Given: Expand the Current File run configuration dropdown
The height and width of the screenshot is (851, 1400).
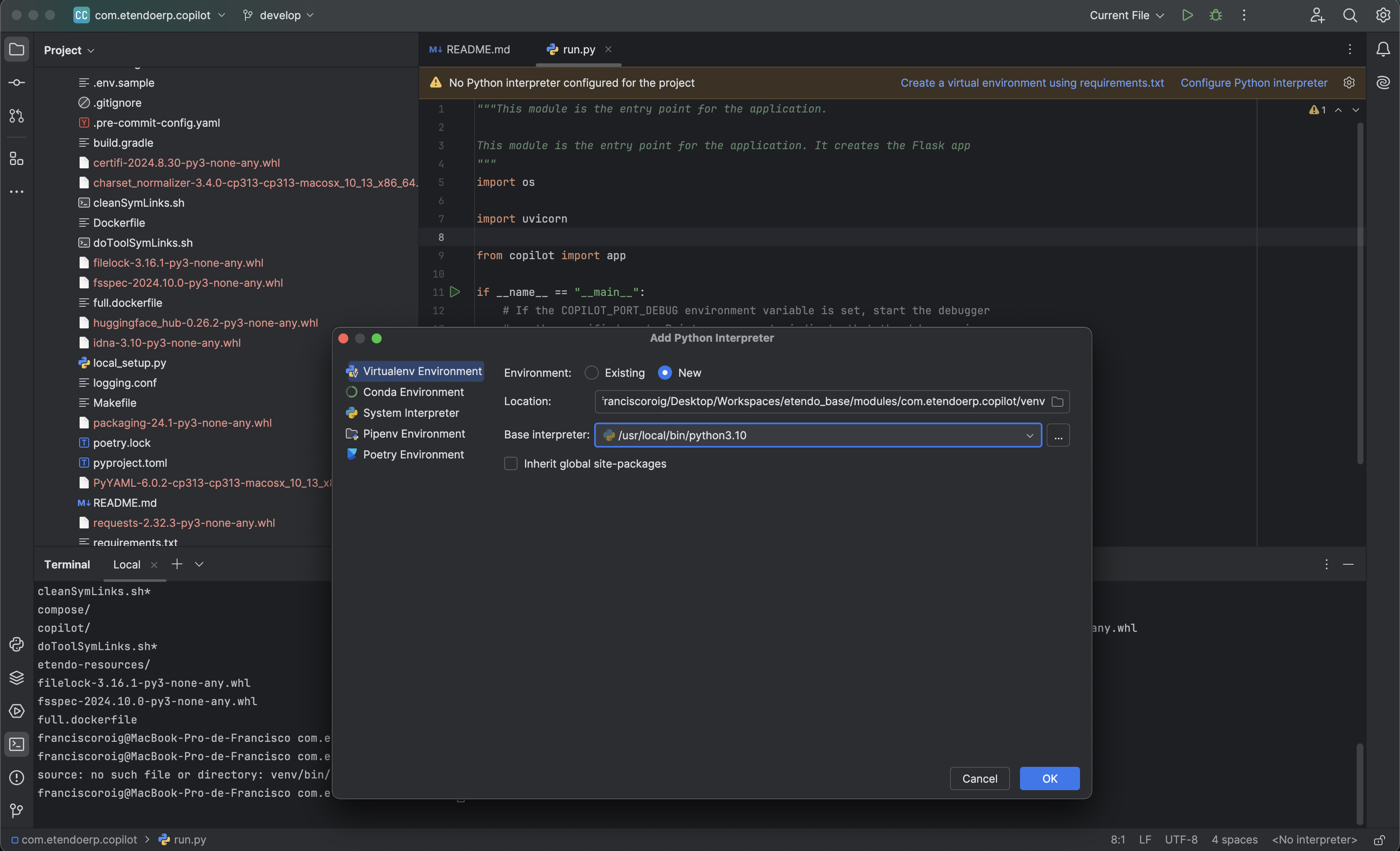Looking at the screenshot, I should (x=1126, y=15).
